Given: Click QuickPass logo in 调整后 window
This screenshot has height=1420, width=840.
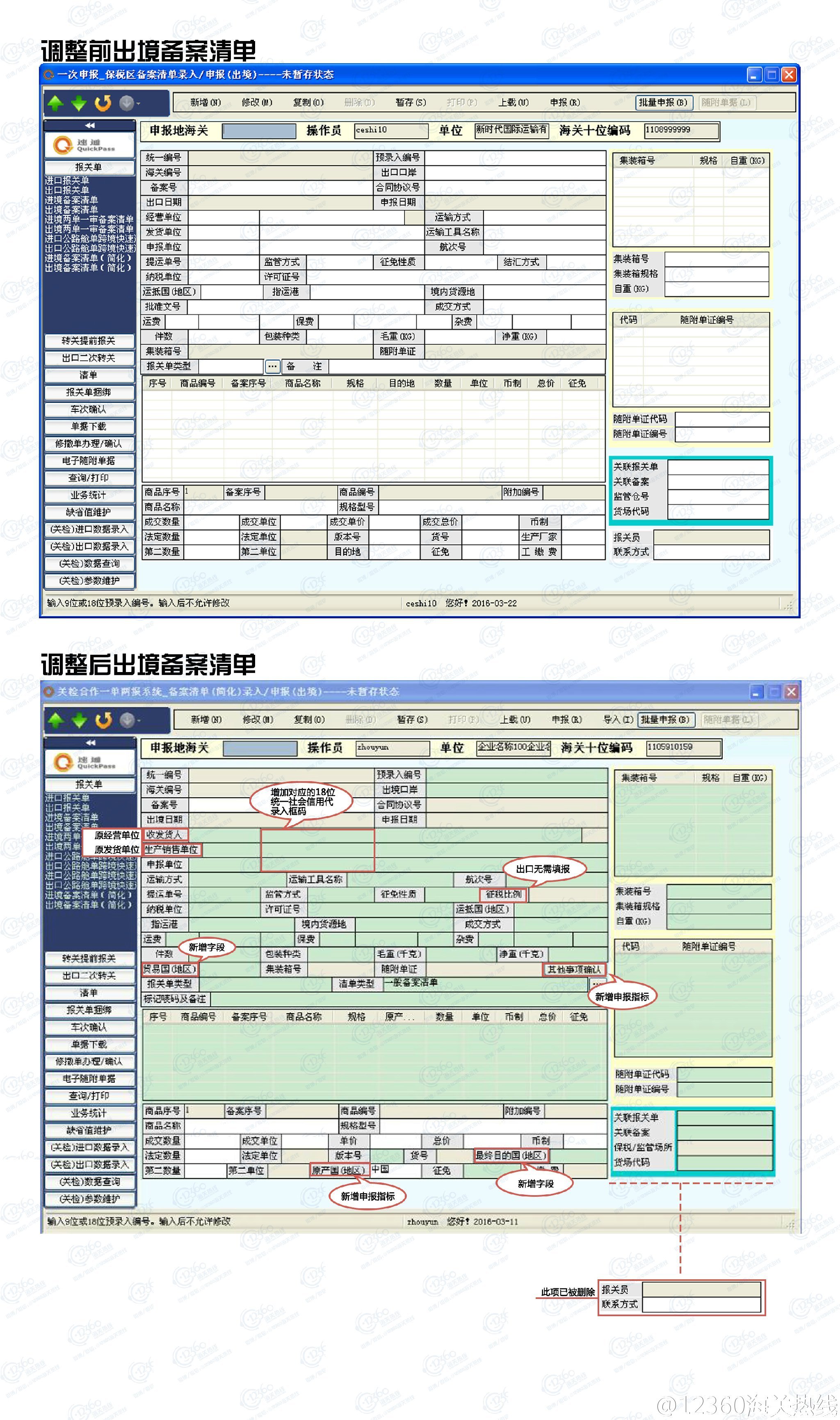Looking at the screenshot, I should [x=90, y=762].
